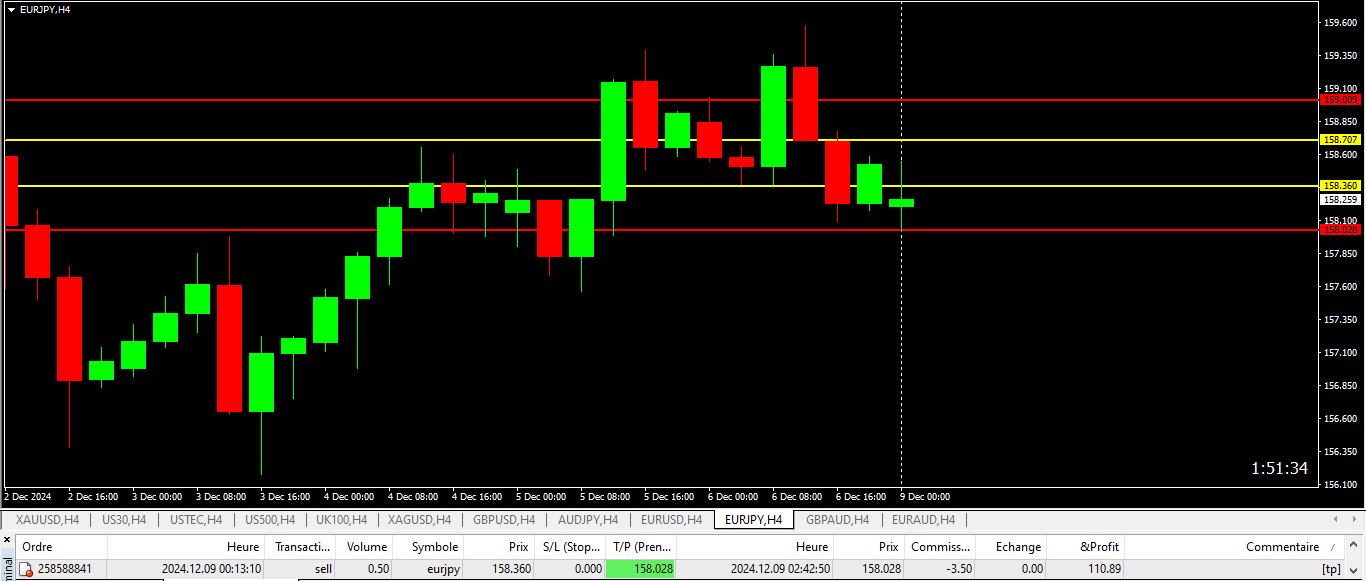
Task: Click the sell transaction cell
Action: tap(323, 569)
